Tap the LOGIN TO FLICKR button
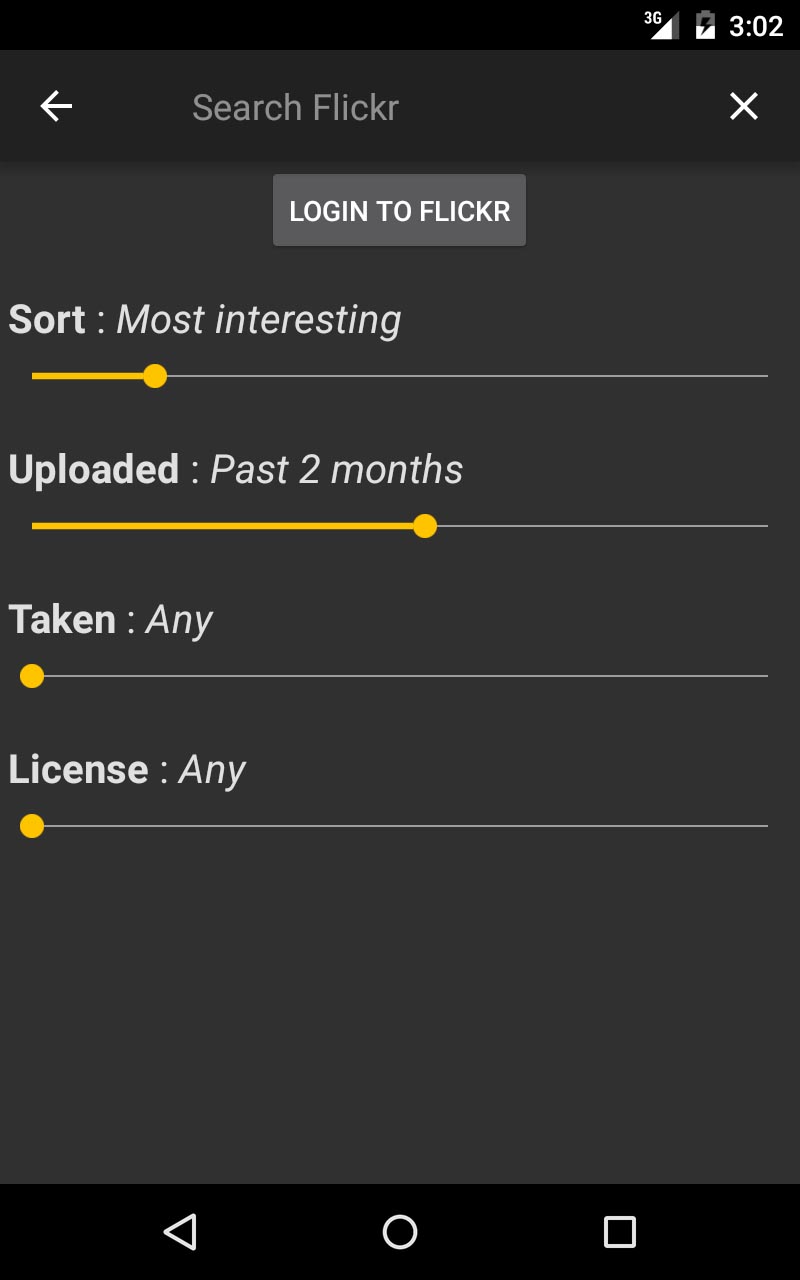The image size is (800, 1280). pyautogui.click(x=400, y=211)
